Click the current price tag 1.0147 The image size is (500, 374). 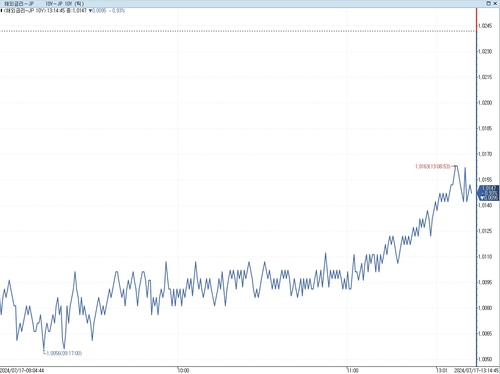pyautogui.click(x=489, y=193)
